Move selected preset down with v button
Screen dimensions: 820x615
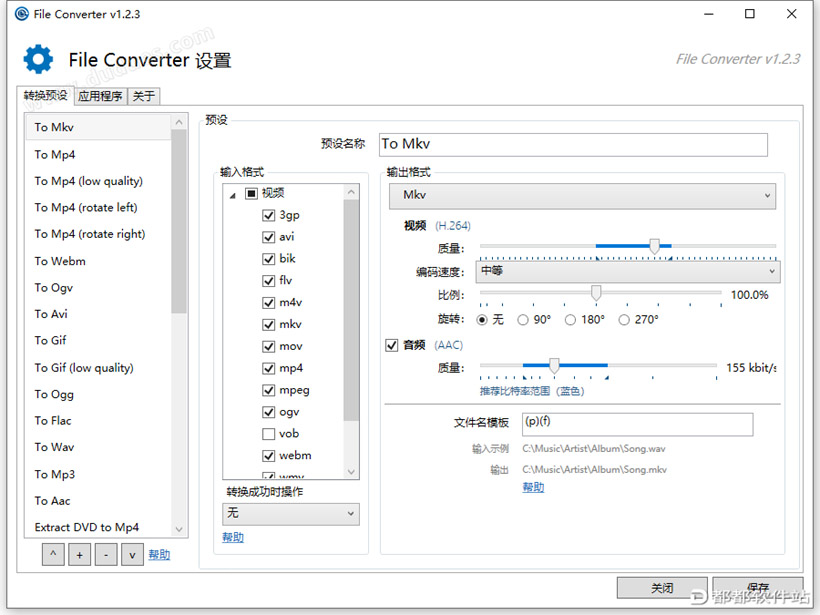pyautogui.click(x=132, y=554)
